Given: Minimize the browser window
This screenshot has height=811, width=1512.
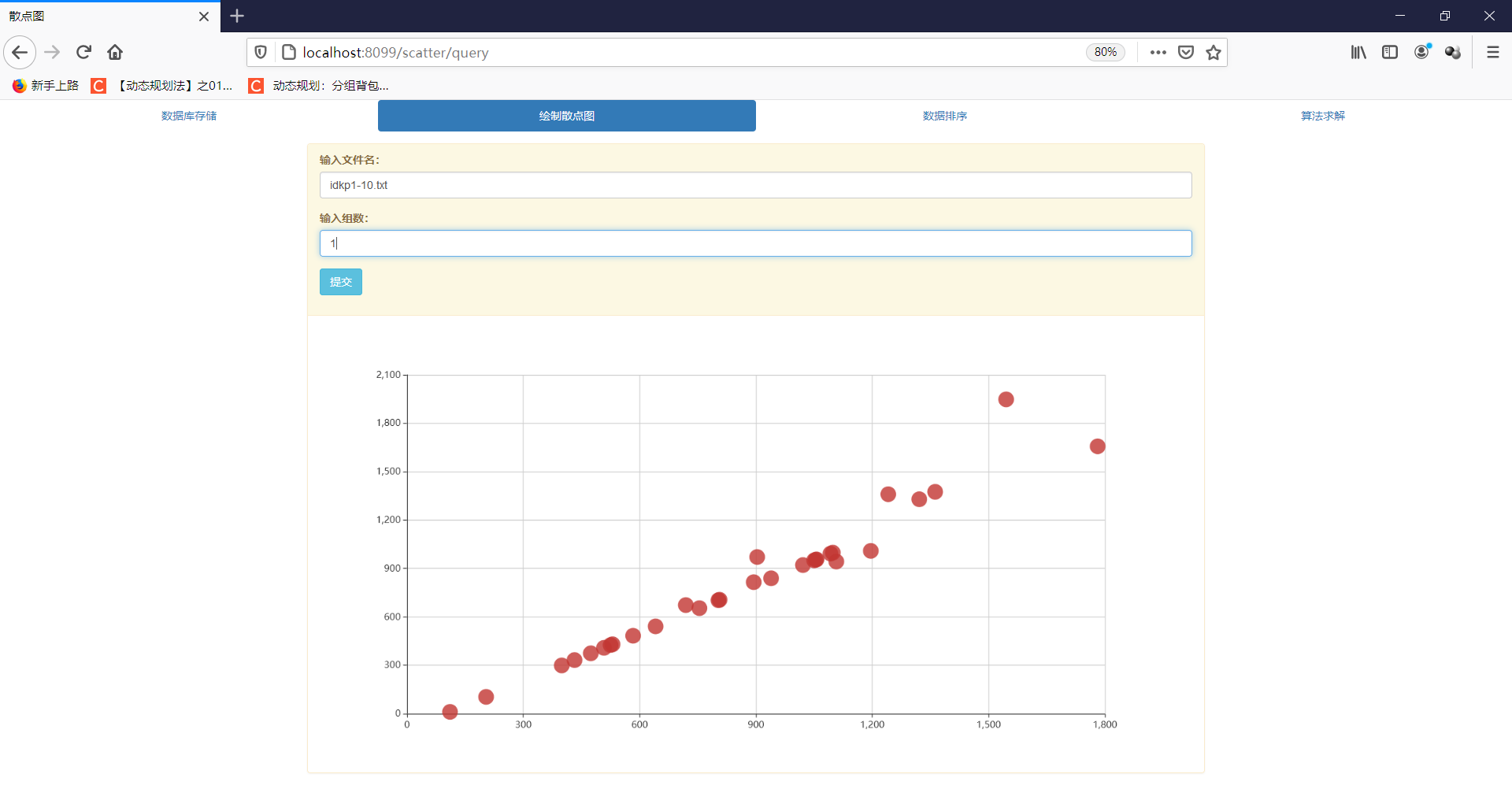Looking at the screenshot, I should (x=1400, y=16).
